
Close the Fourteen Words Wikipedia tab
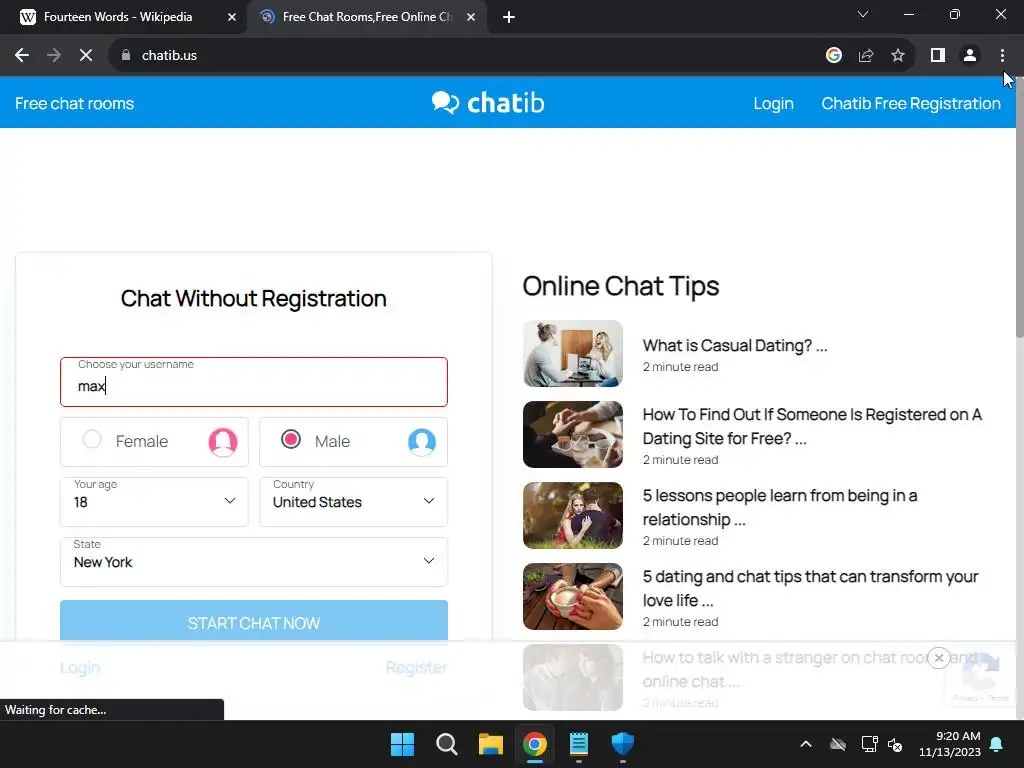click(x=232, y=18)
